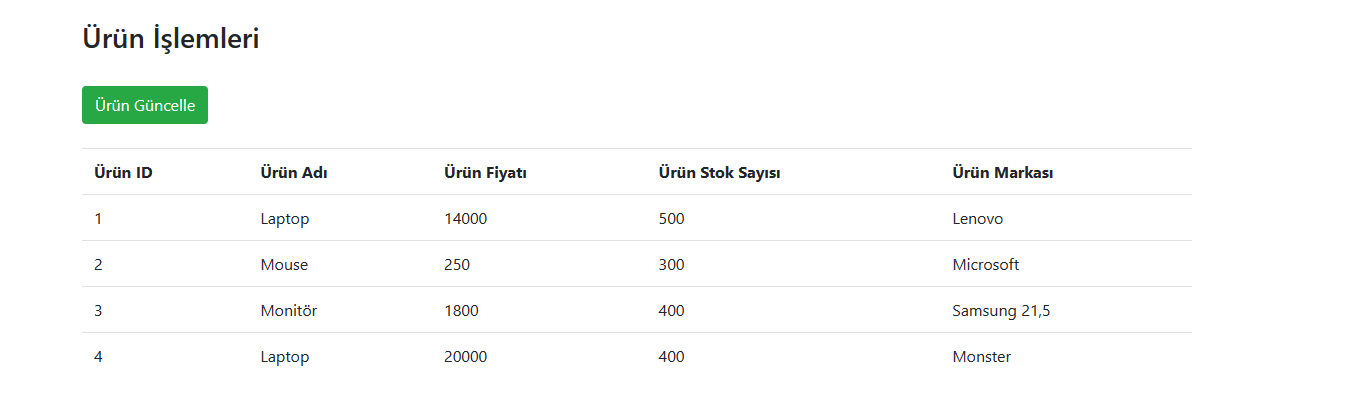Click the 14000 price cell
The image size is (1349, 405).
pyautogui.click(x=465, y=219)
